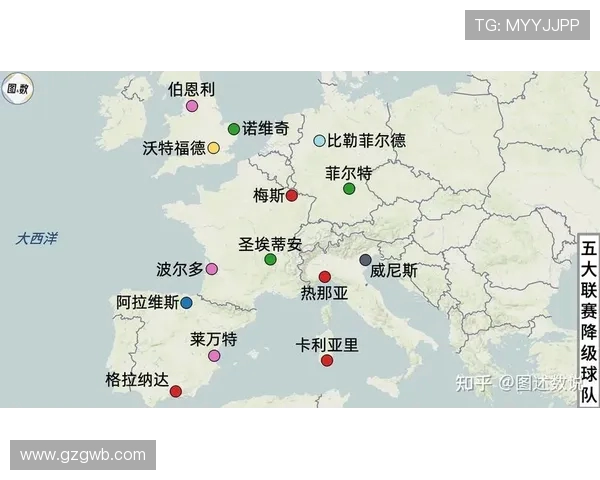Image resolution: width=600 pixels, height=480 pixels.
Task: Click the 热那亚 label
Action: coord(324,293)
